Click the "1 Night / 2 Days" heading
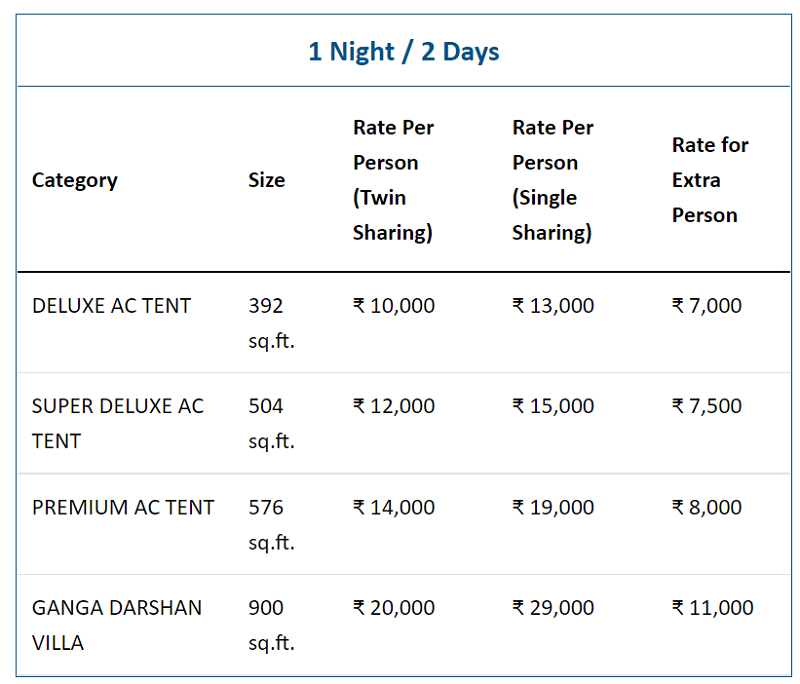 point(403,52)
